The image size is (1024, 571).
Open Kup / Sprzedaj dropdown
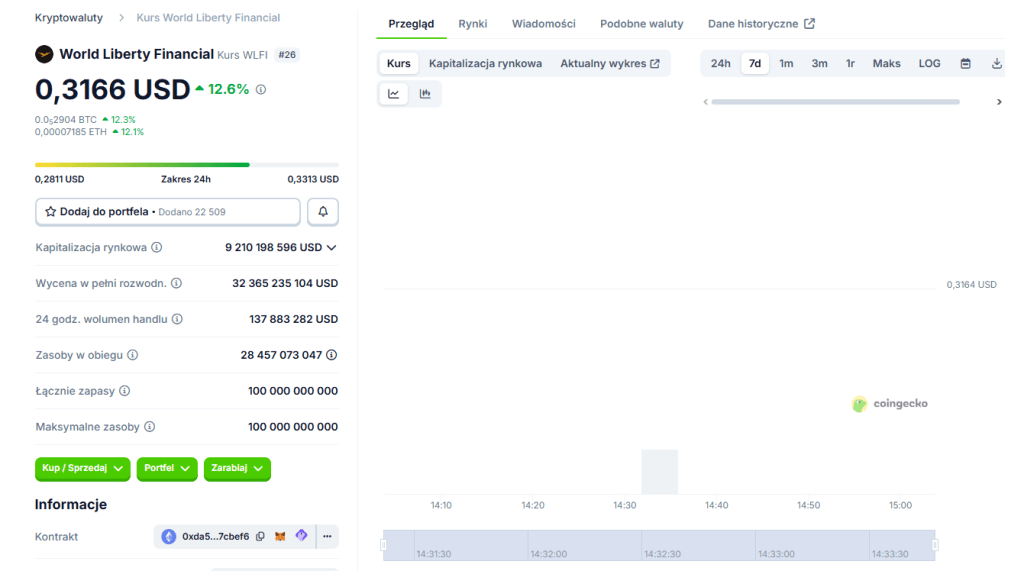(82, 468)
